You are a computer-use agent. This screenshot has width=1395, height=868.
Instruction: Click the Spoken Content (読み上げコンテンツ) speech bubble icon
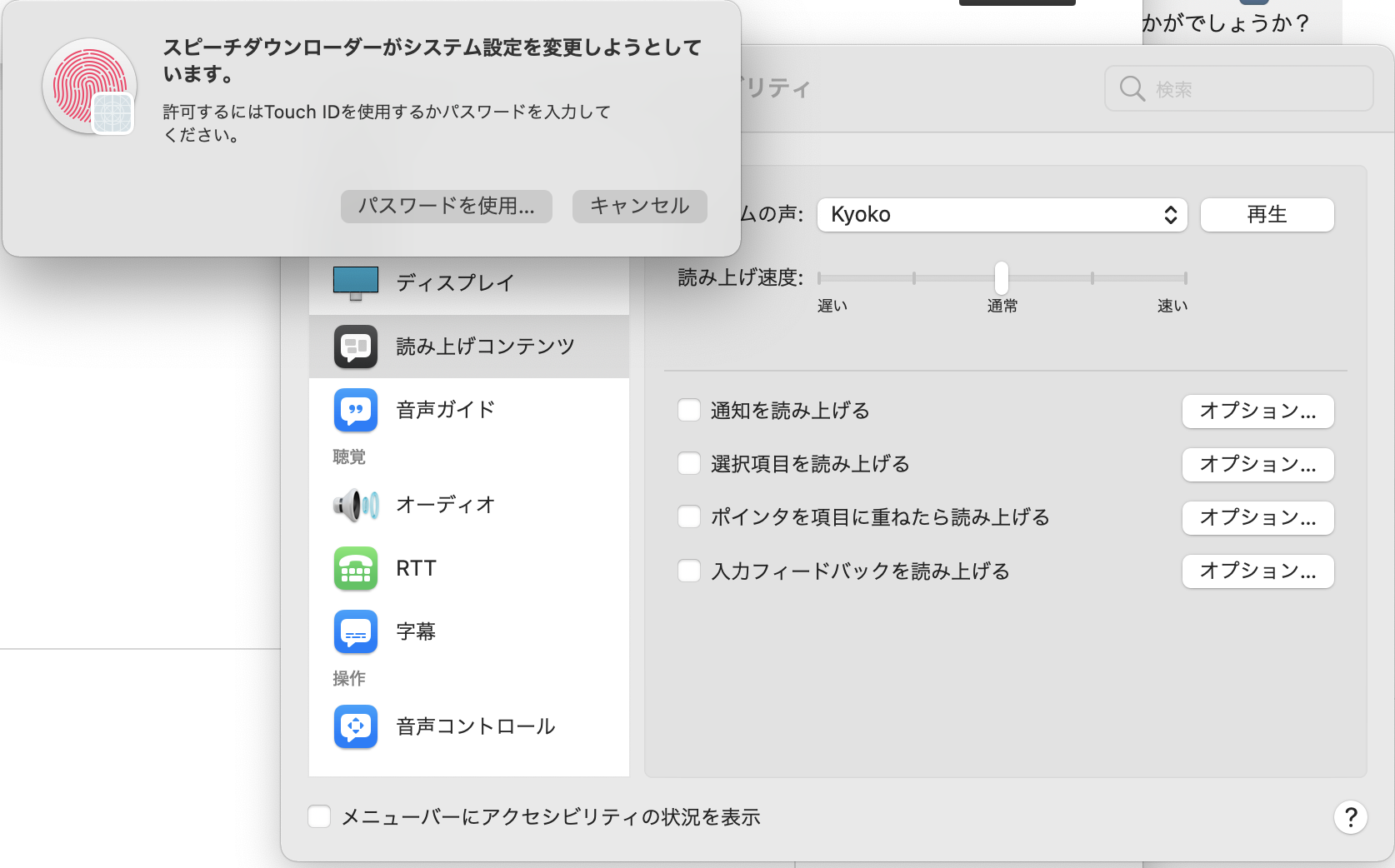pos(356,347)
